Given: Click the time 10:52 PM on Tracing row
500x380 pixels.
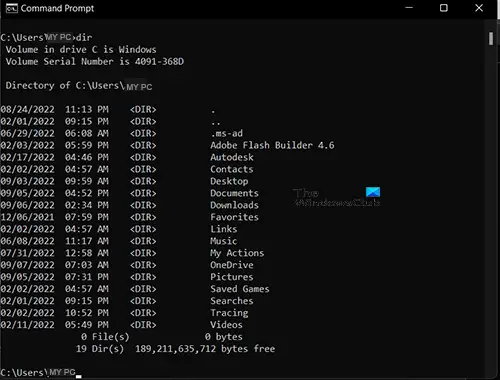Looking at the screenshot, I should (87, 313).
